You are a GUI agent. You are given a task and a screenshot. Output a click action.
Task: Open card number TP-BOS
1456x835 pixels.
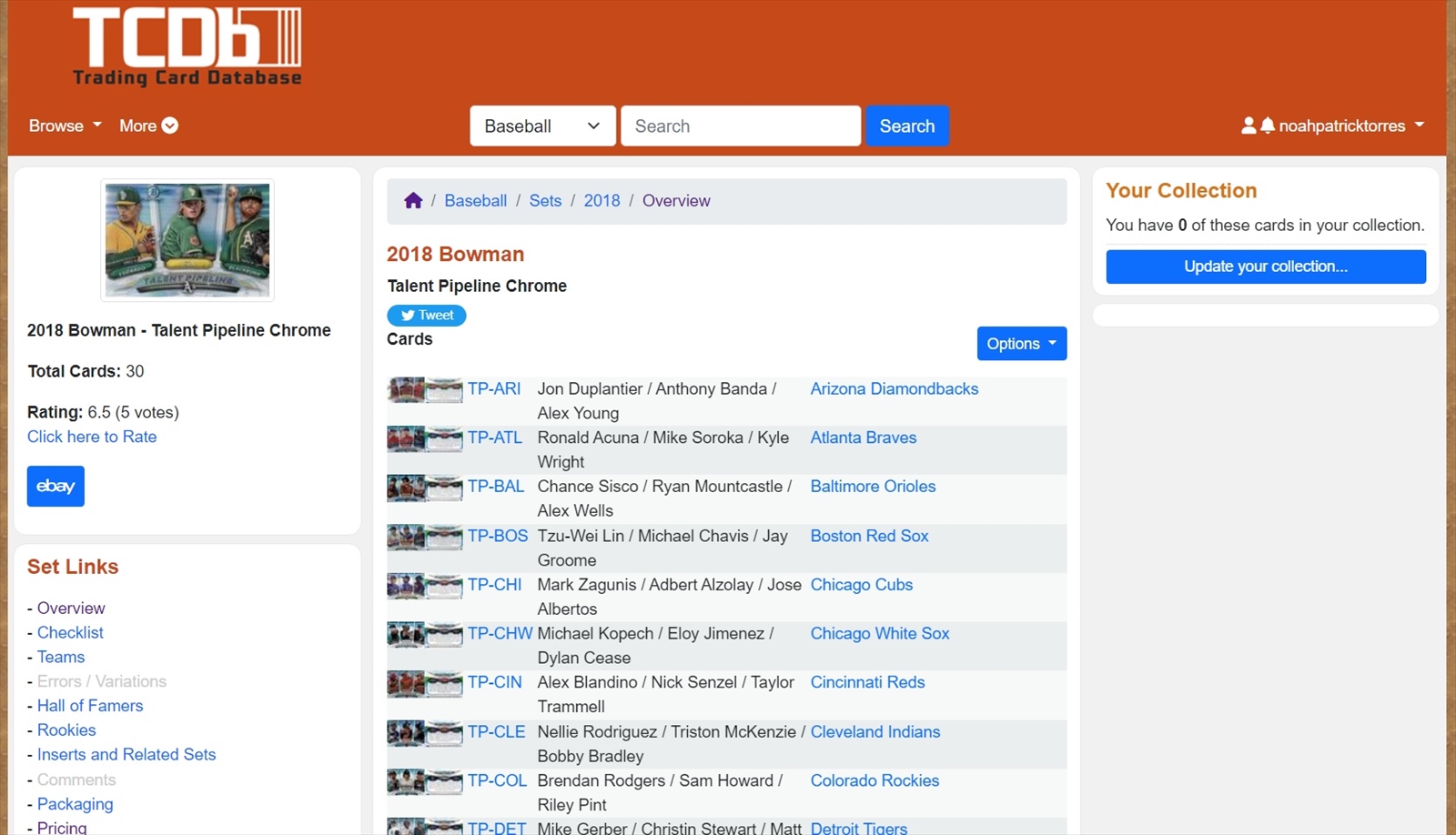[x=498, y=536]
